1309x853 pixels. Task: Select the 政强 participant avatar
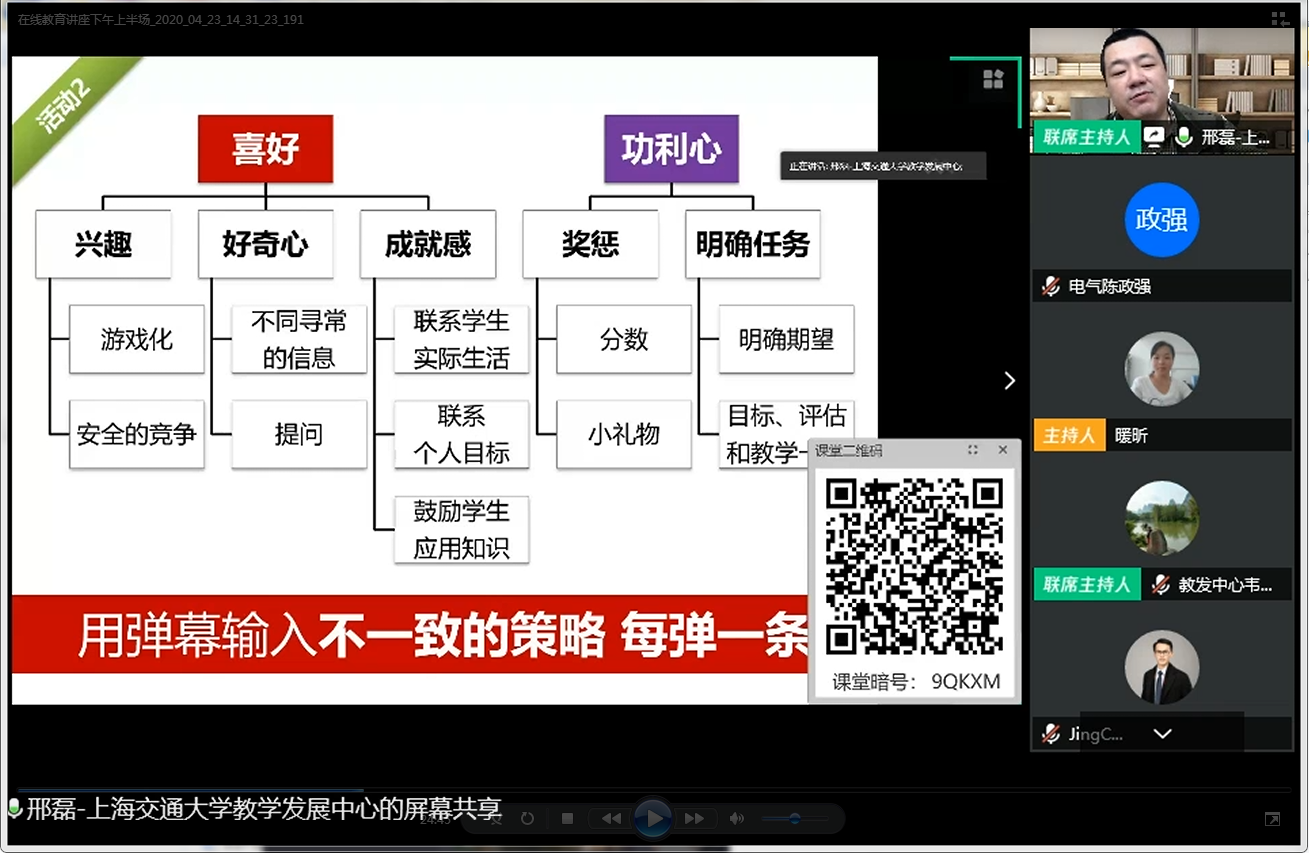[1161, 220]
